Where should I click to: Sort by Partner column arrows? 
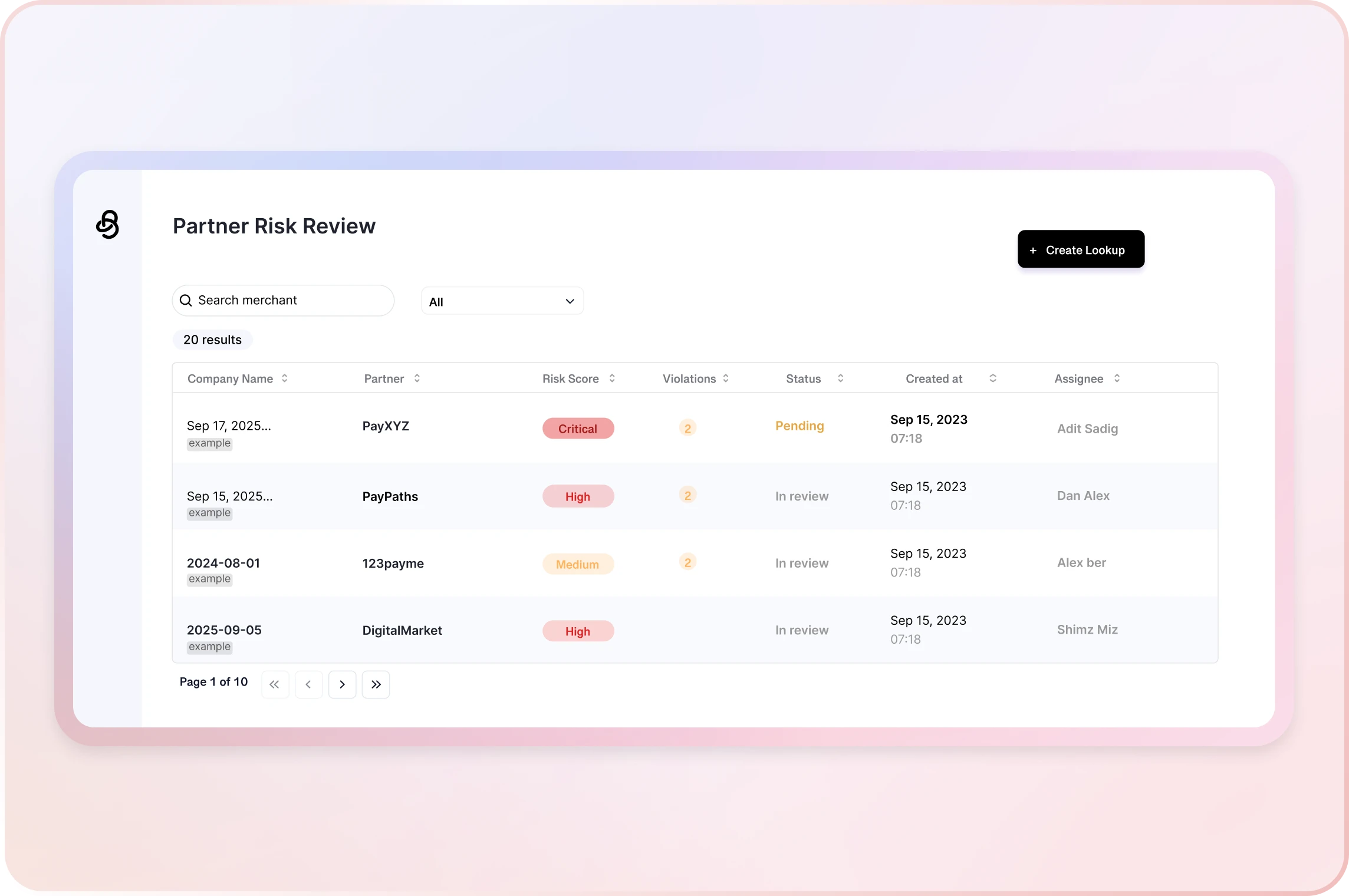click(x=417, y=378)
